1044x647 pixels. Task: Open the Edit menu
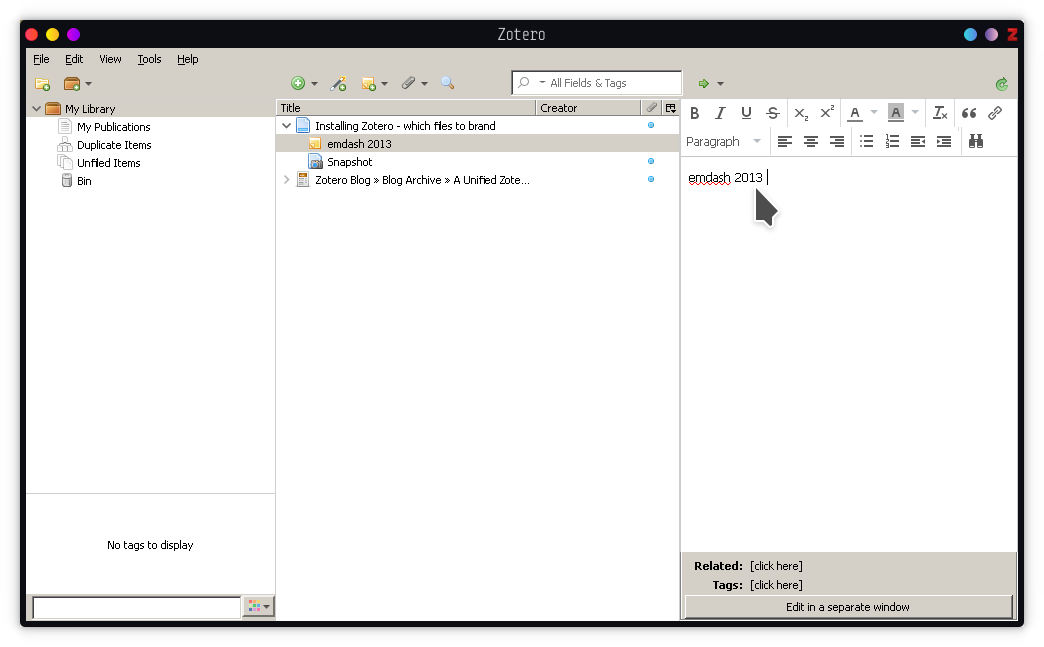[x=74, y=59]
